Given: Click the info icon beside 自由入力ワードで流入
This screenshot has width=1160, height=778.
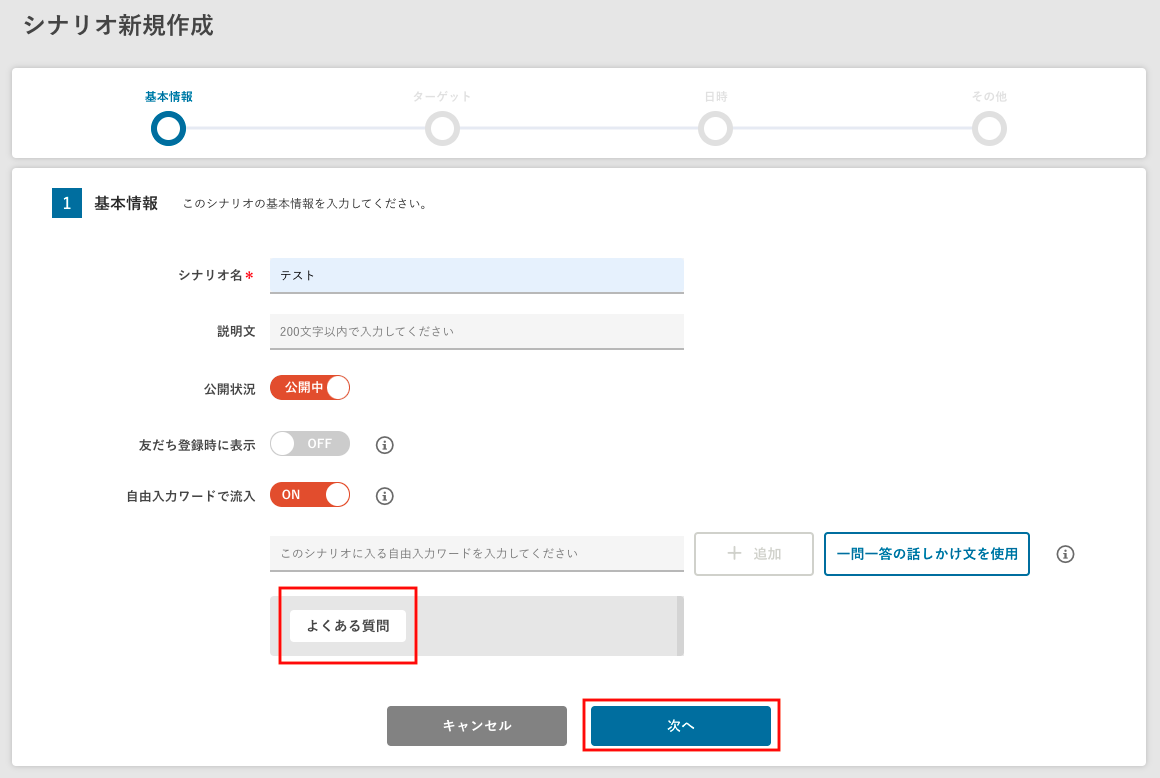Looking at the screenshot, I should (x=385, y=496).
